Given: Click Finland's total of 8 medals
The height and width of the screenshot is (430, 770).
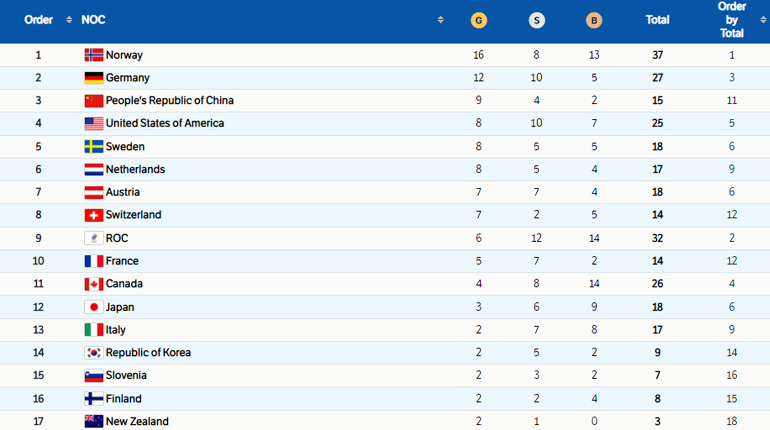Looking at the screenshot, I should pos(658,398).
